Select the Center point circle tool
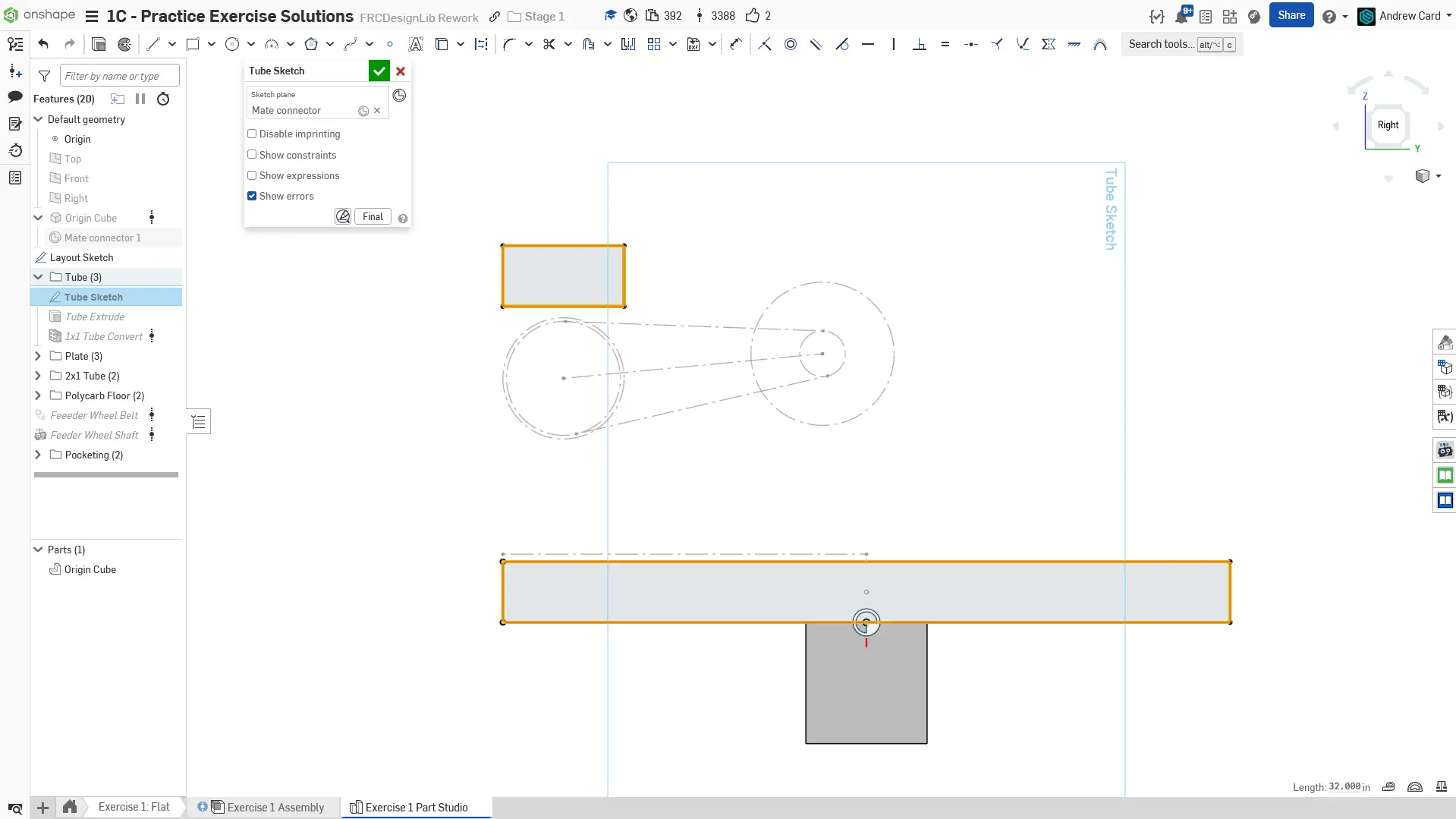 232,44
